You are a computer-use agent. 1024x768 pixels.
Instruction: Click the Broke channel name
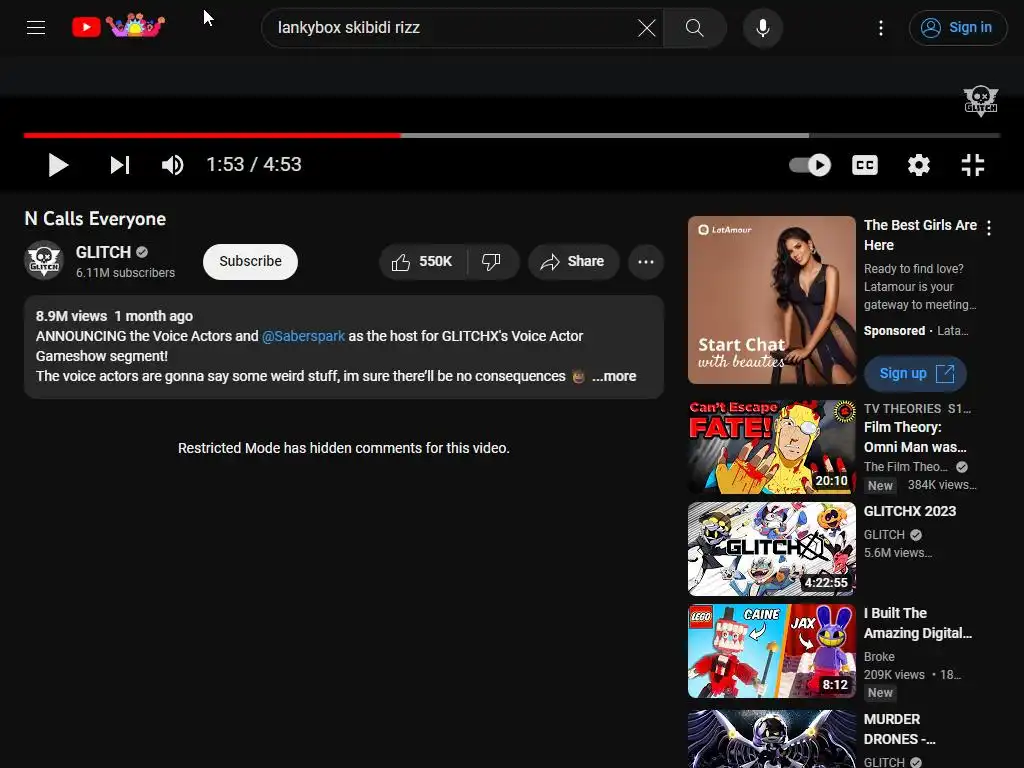coord(879,656)
